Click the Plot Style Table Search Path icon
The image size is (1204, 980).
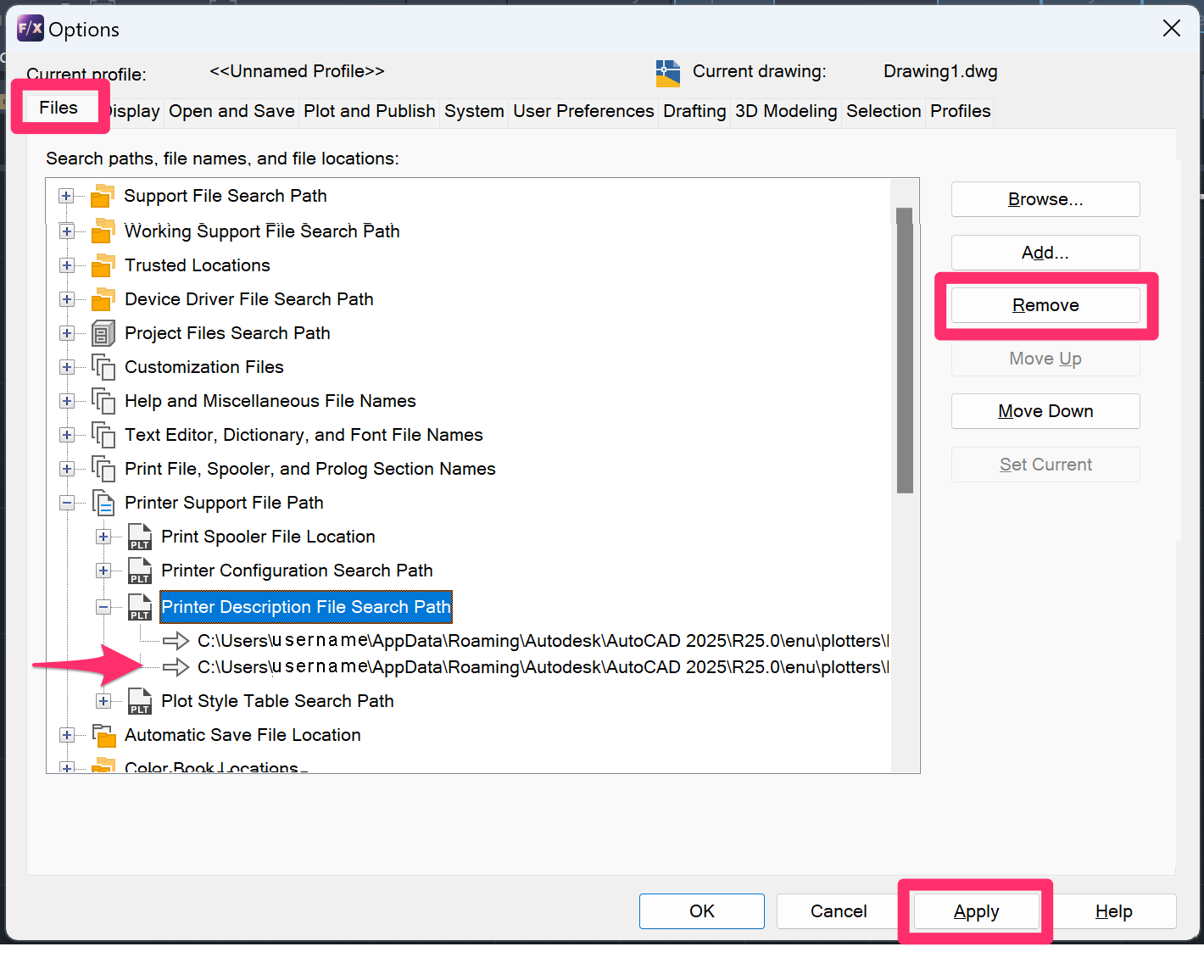click(140, 701)
